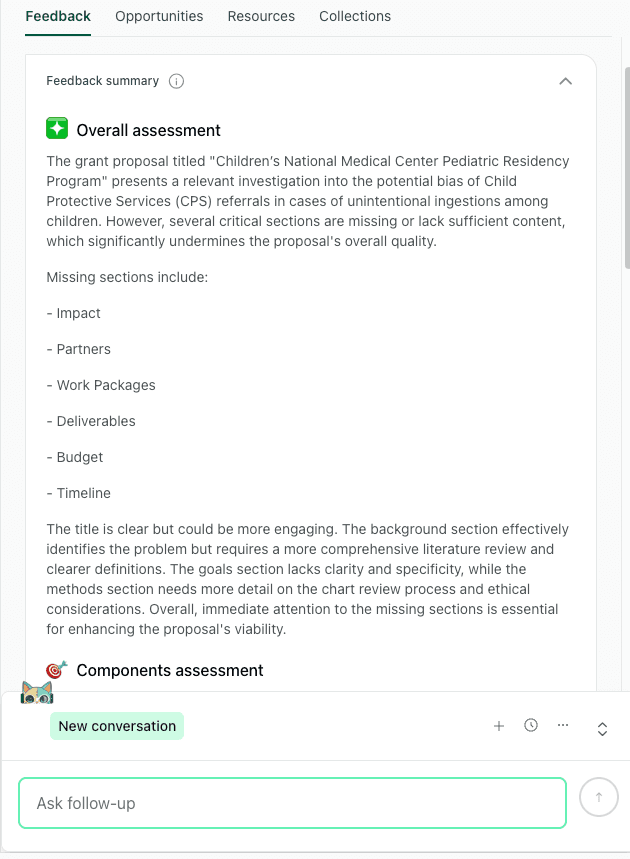630x859 pixels.
Task: Open the Feedback summary info tooltip
Action: pyautogui.click(x=176, y=81)
